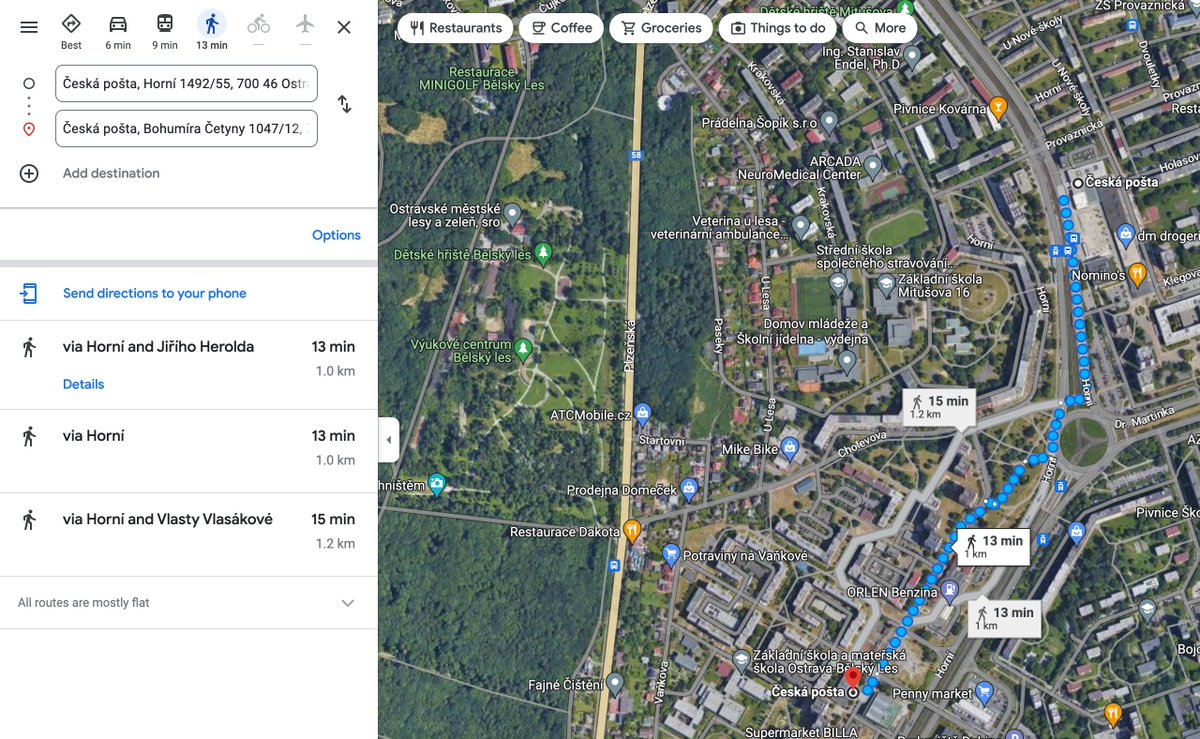Select the route via Horní
The image size is (1200, 739).
(x=189, y=451)
